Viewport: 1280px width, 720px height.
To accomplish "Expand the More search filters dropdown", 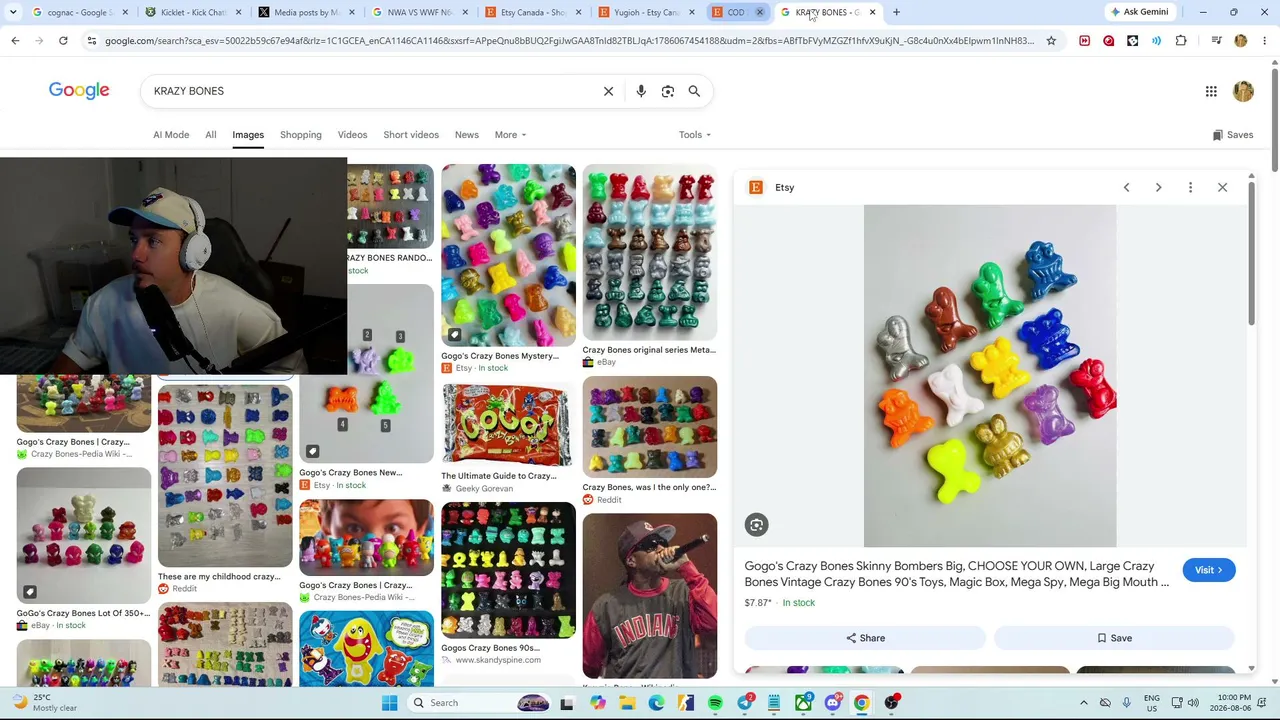I will (x=510, y=135).
